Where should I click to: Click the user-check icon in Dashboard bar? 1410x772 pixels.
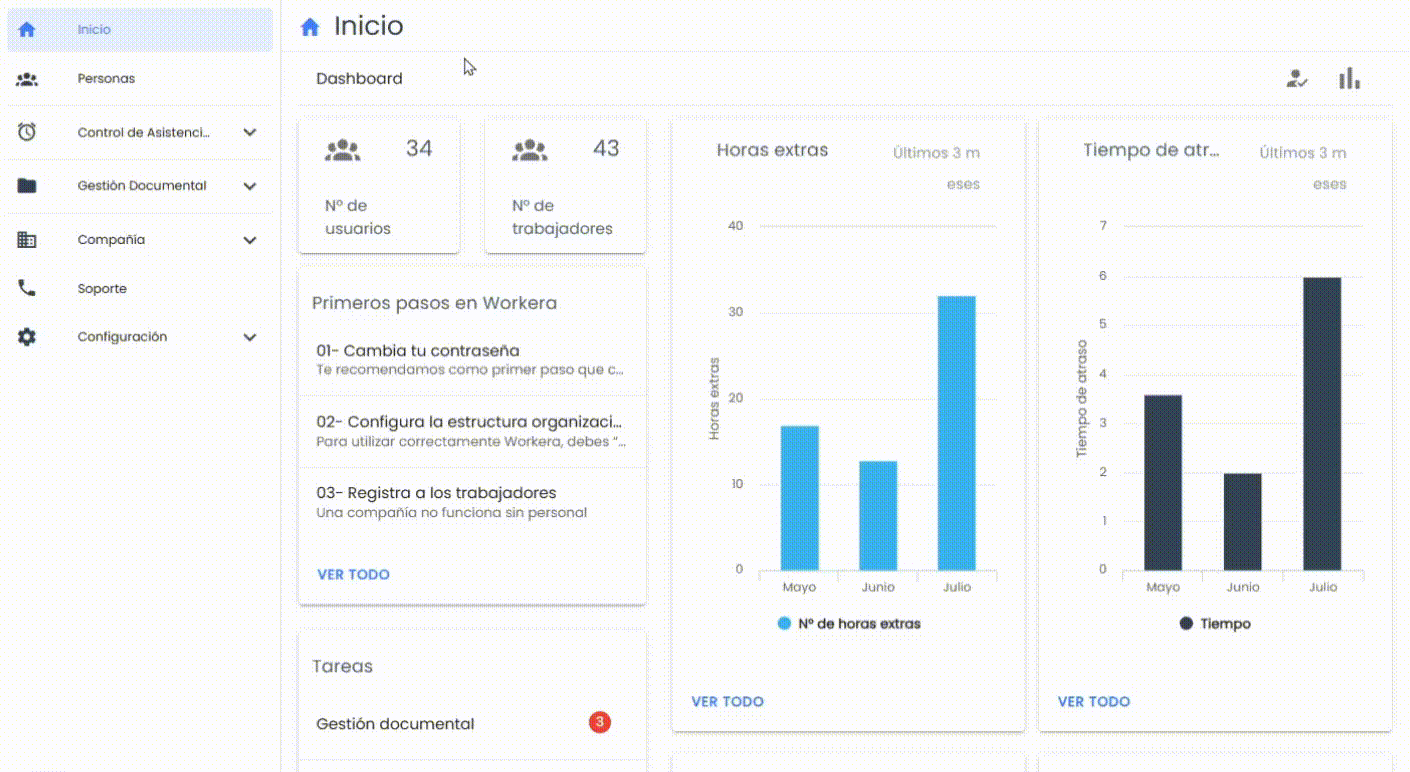(1297, 79)
